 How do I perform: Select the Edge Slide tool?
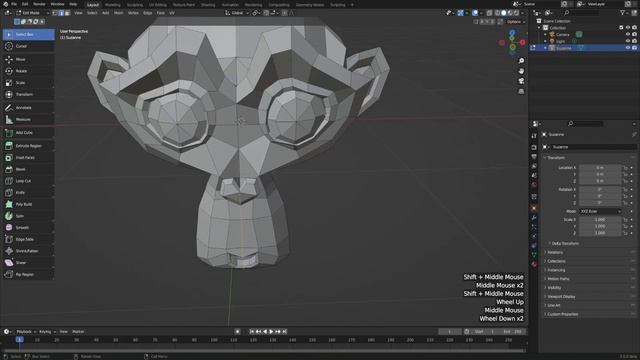(28, 239)
